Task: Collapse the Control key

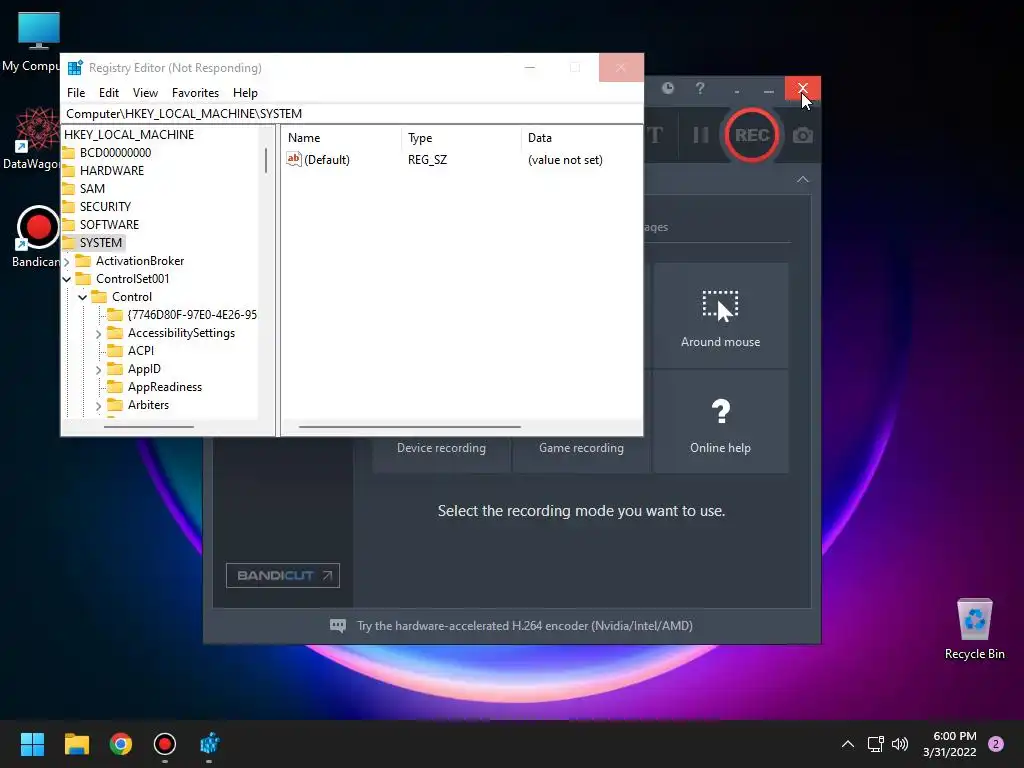Action: tap(83, 297)
